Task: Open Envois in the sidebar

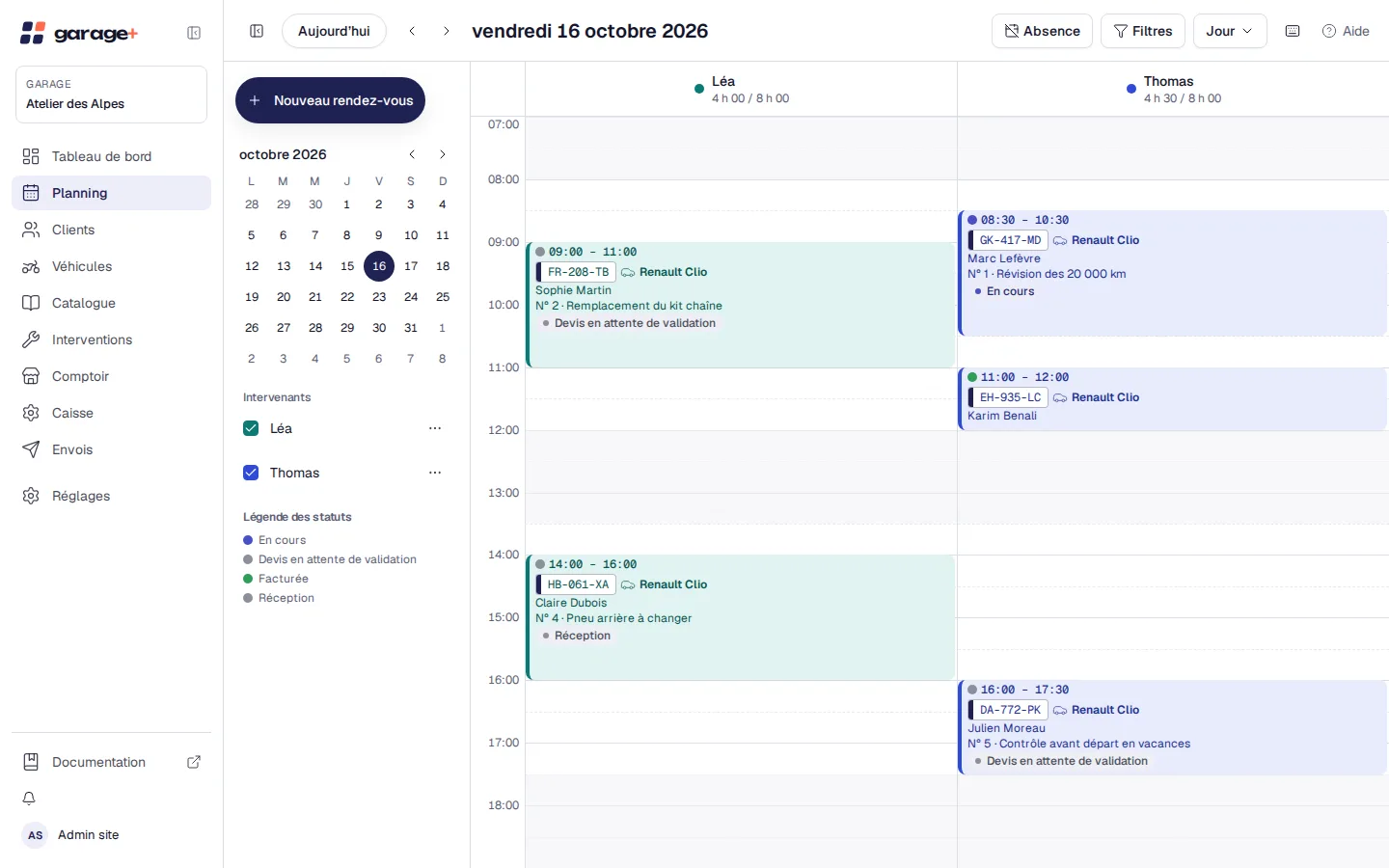Action: point(111,449)
